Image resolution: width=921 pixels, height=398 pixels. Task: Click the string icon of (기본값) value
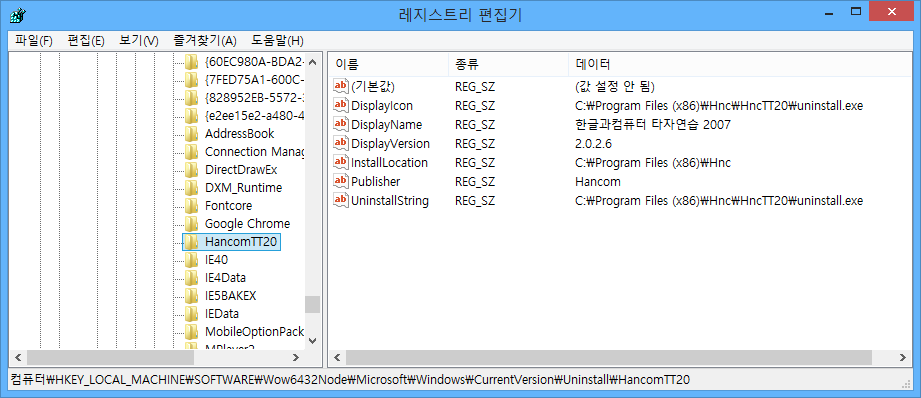(341, 86)
